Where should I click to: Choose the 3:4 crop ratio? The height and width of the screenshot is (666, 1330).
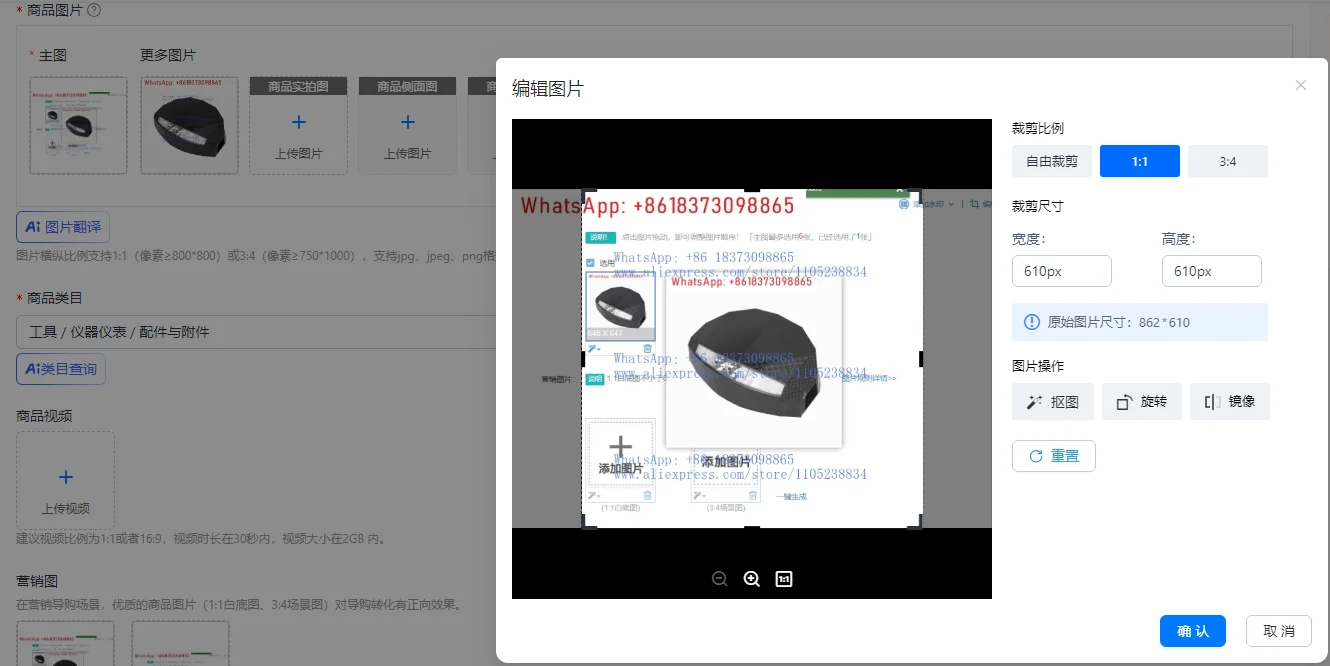[1228, 161]
